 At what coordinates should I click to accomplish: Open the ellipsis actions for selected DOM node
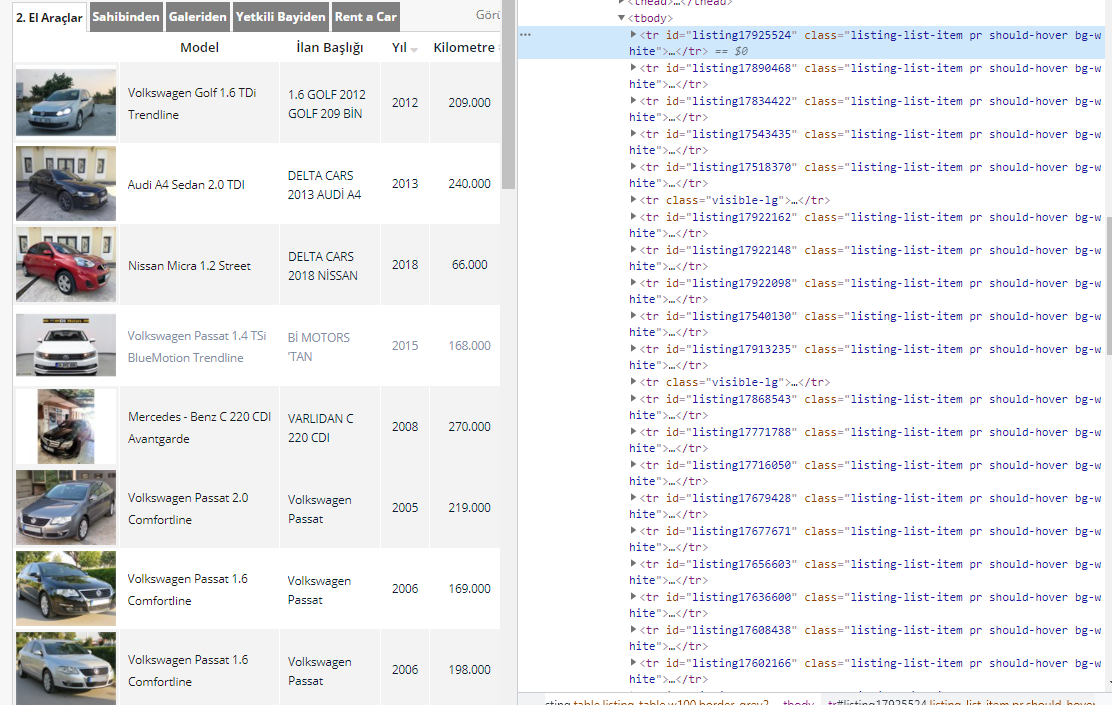click(525, 35)
